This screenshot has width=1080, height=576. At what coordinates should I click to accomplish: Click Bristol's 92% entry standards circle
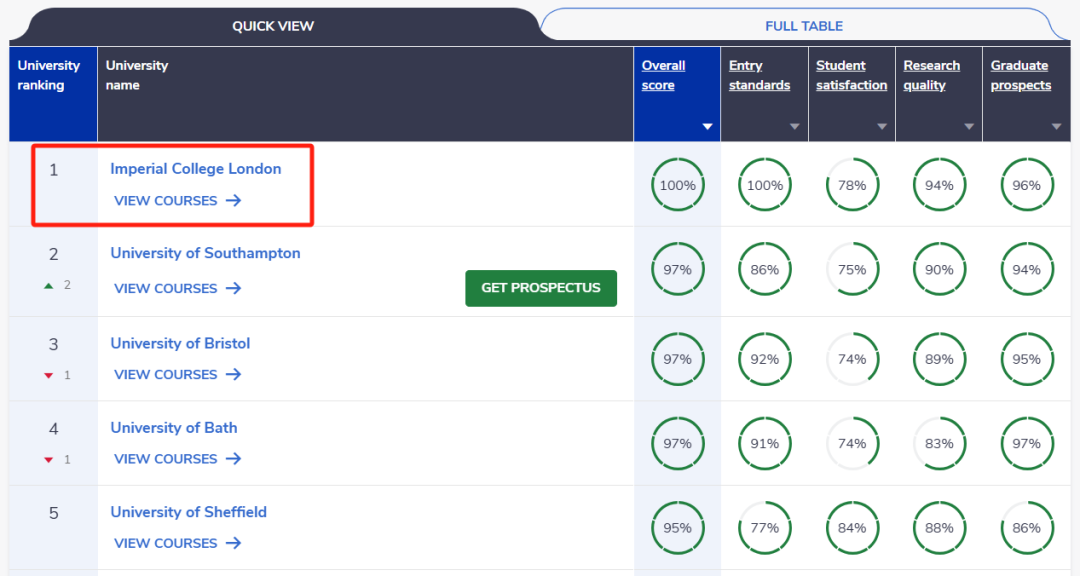coord(765,359)
